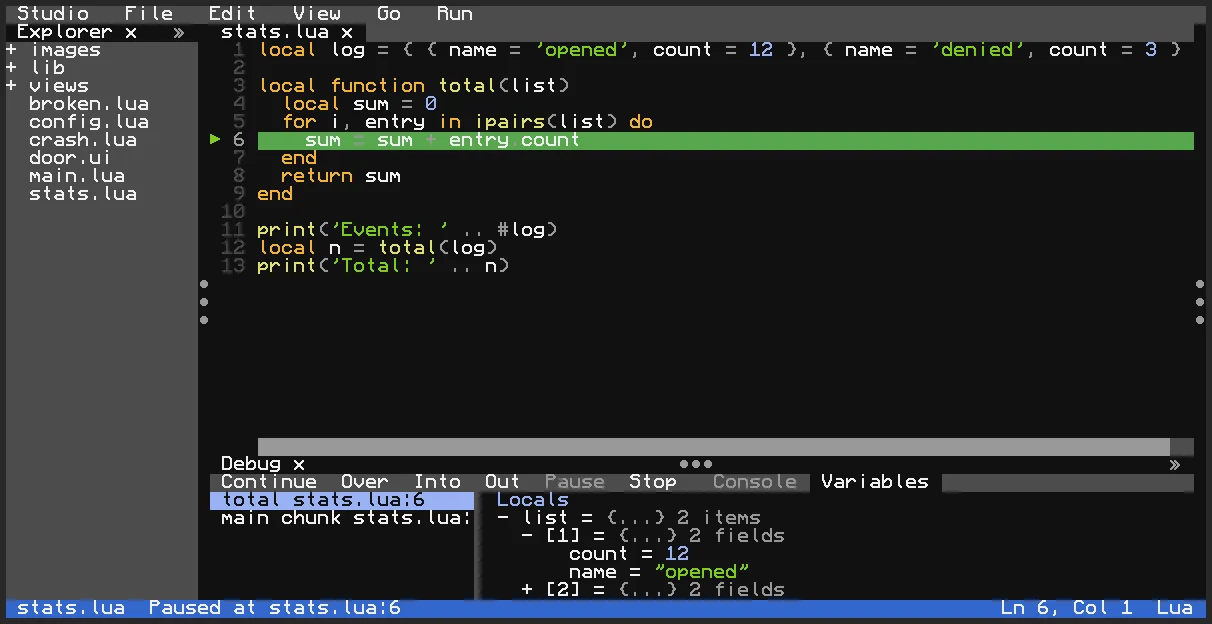Expand the views folder
This screenshot has height=624, width=1212.
click(x=11, y=86)
